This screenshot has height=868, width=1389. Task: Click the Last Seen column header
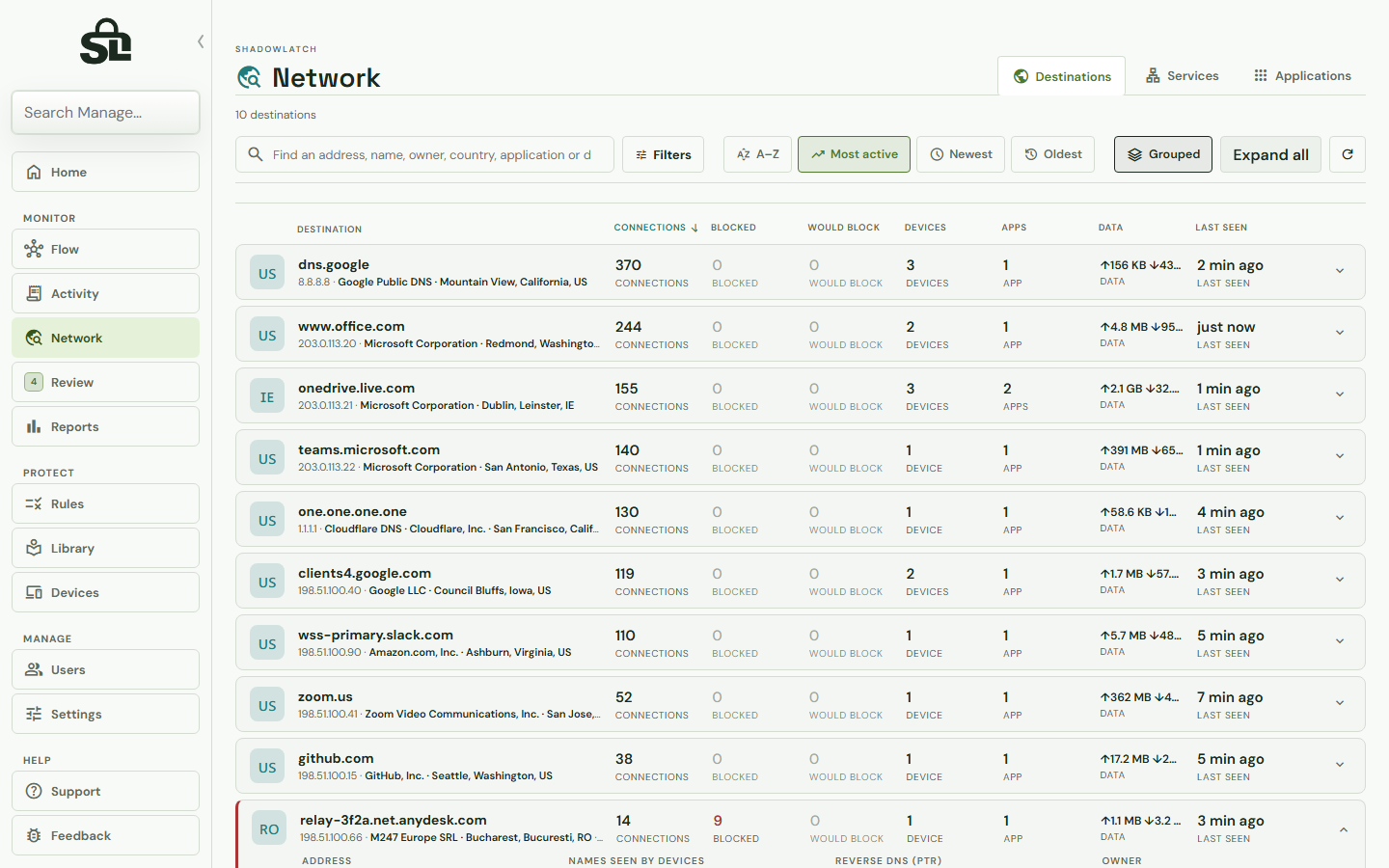(1221, 228)
